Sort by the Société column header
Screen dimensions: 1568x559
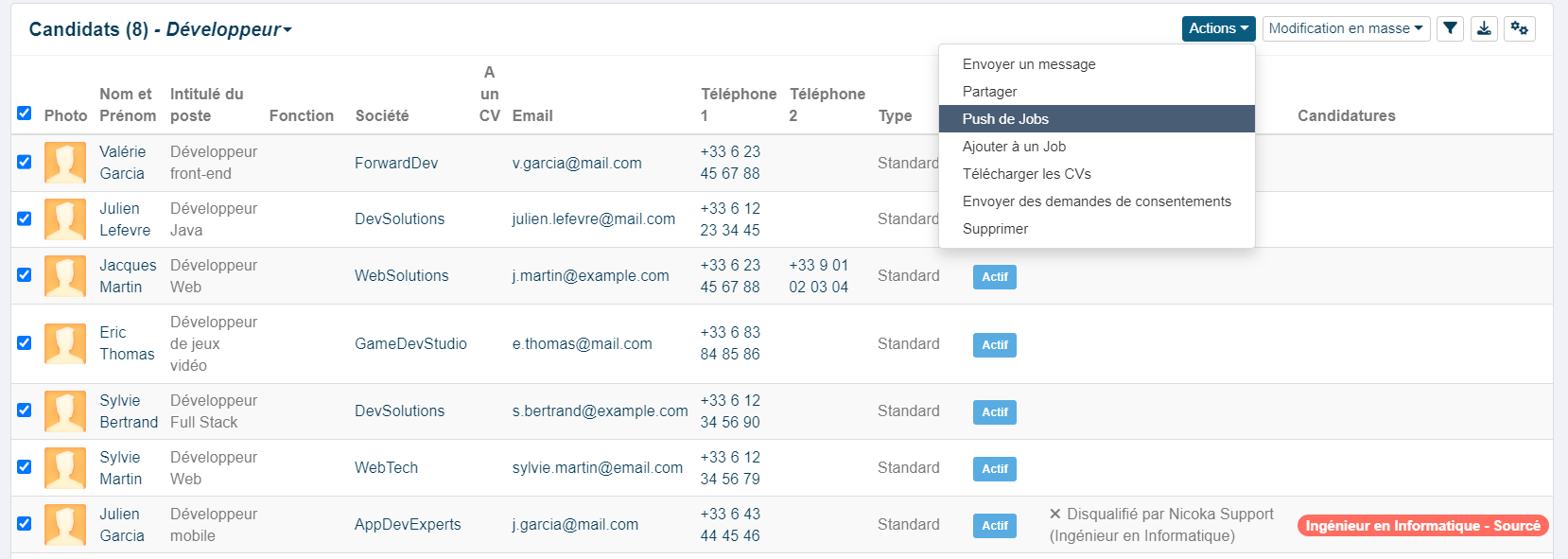click(382, 115)
